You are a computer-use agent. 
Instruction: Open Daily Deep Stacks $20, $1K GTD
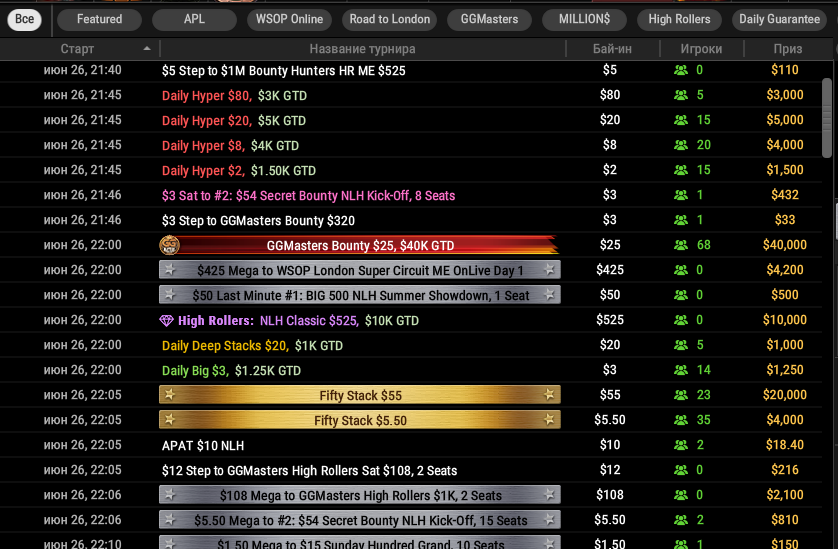(252, 346)
